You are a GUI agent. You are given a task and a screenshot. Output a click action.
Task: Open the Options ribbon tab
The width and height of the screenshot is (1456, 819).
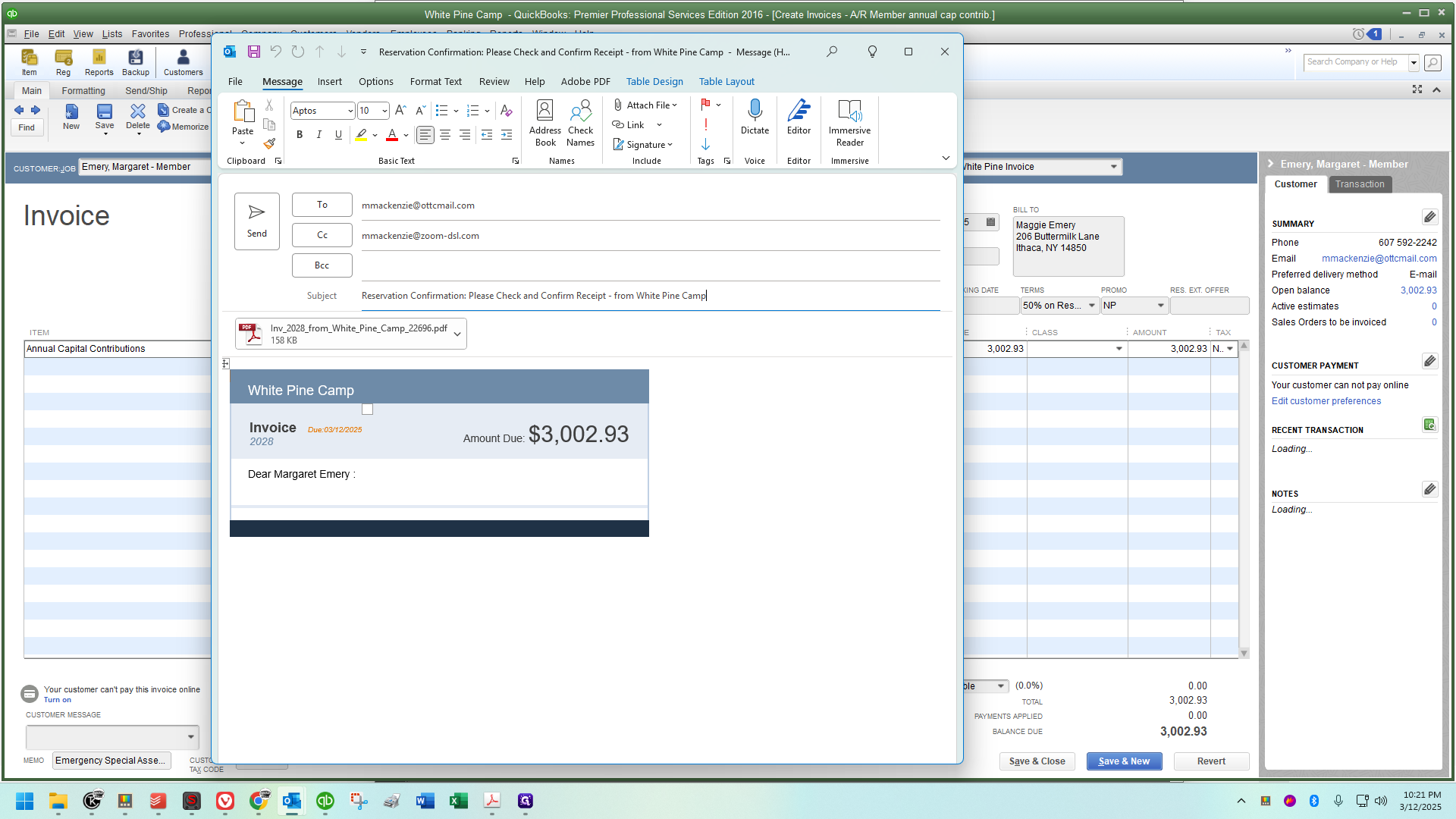[376, 82]
